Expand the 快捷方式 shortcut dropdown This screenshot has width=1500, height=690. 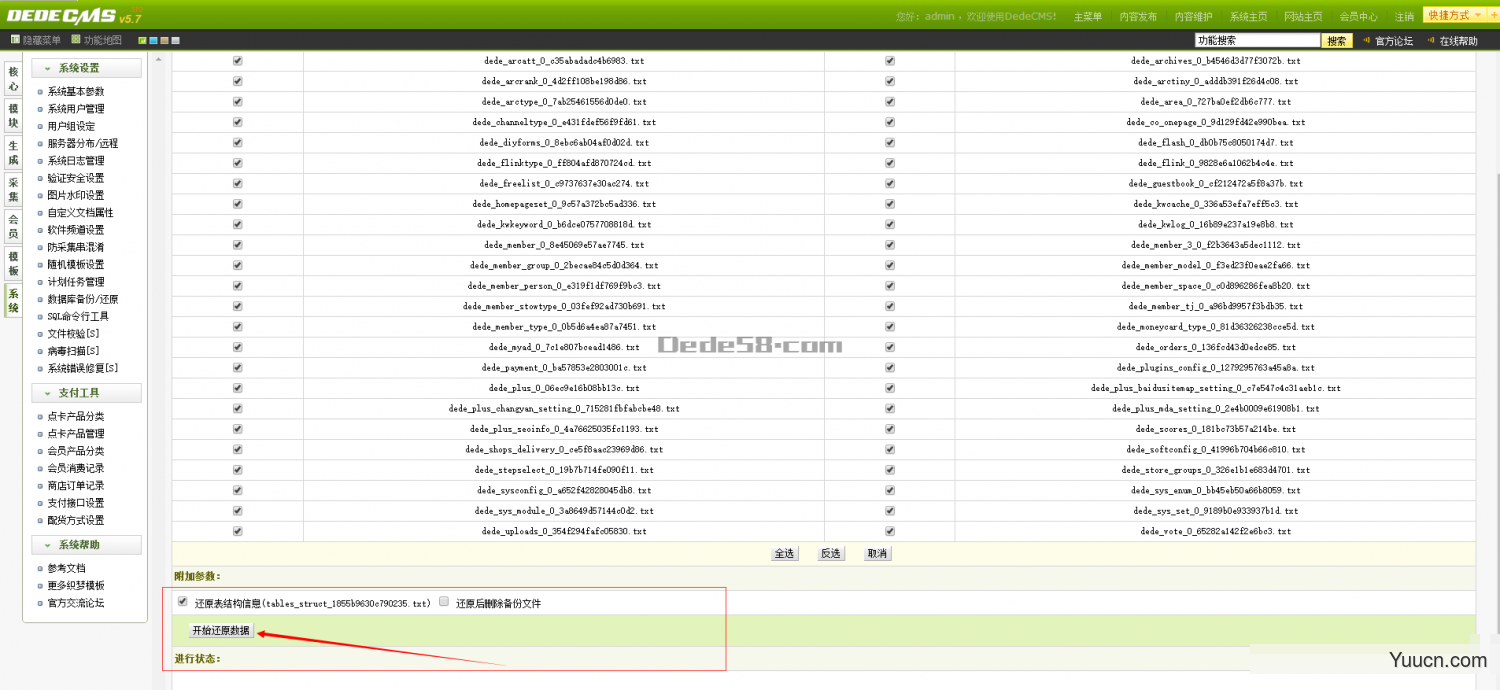1454,15
